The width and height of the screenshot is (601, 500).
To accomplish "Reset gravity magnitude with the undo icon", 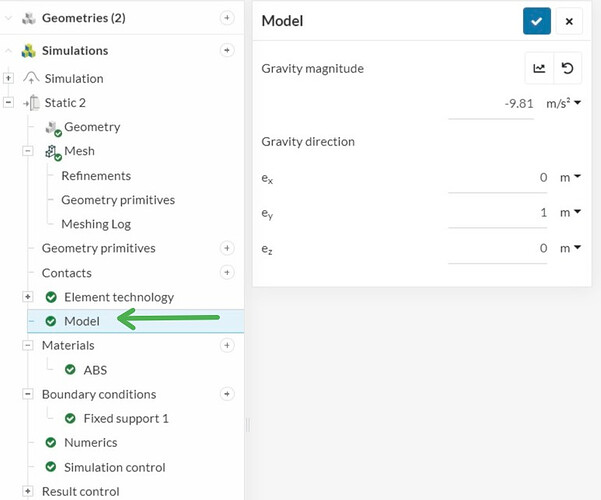I will (568, 68).
